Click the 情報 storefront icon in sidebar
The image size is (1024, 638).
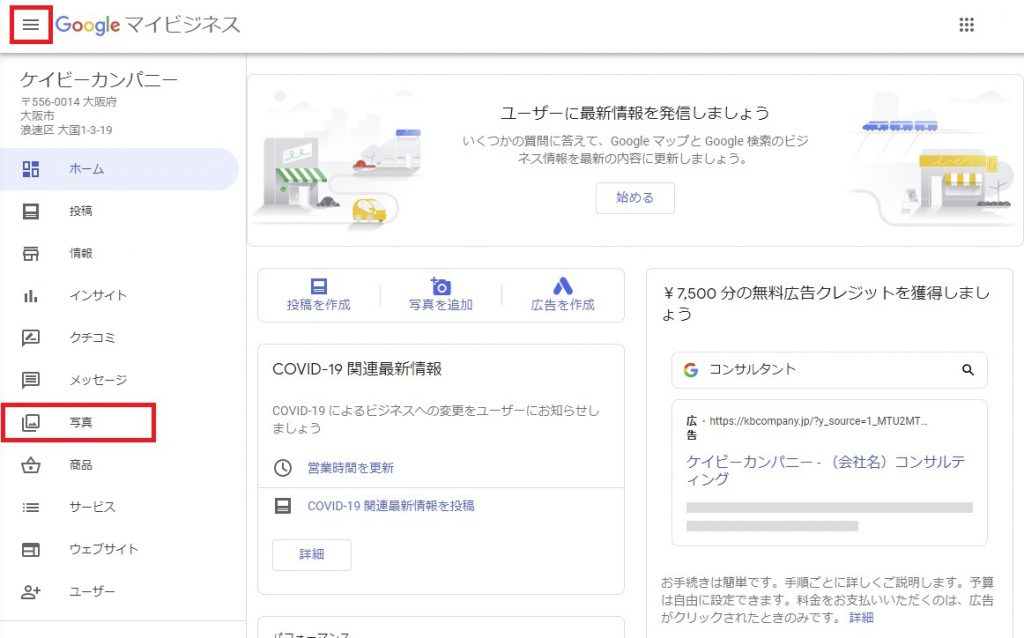point(31,253)
